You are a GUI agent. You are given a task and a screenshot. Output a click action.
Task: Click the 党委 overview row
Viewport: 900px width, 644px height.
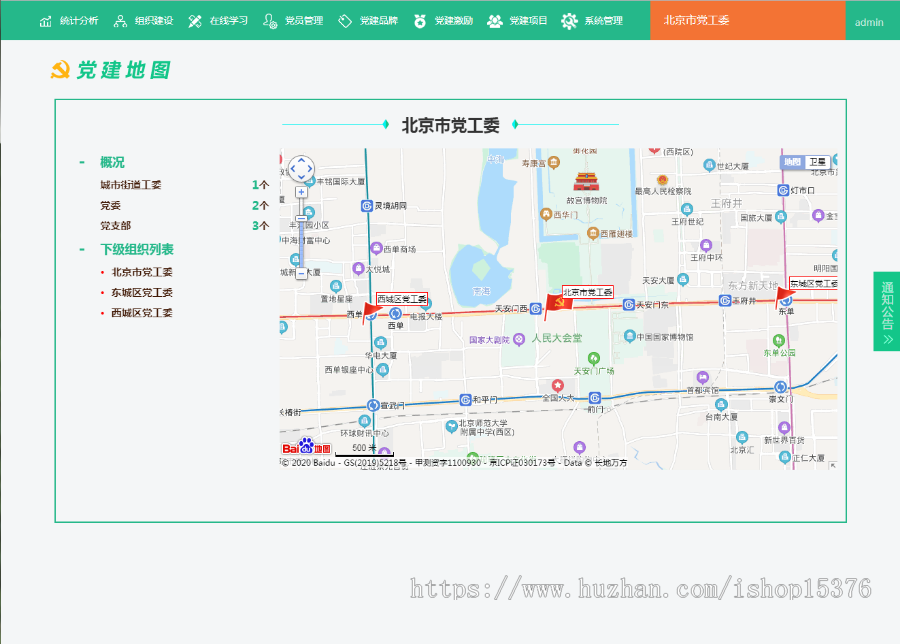(x=184, y=205)
